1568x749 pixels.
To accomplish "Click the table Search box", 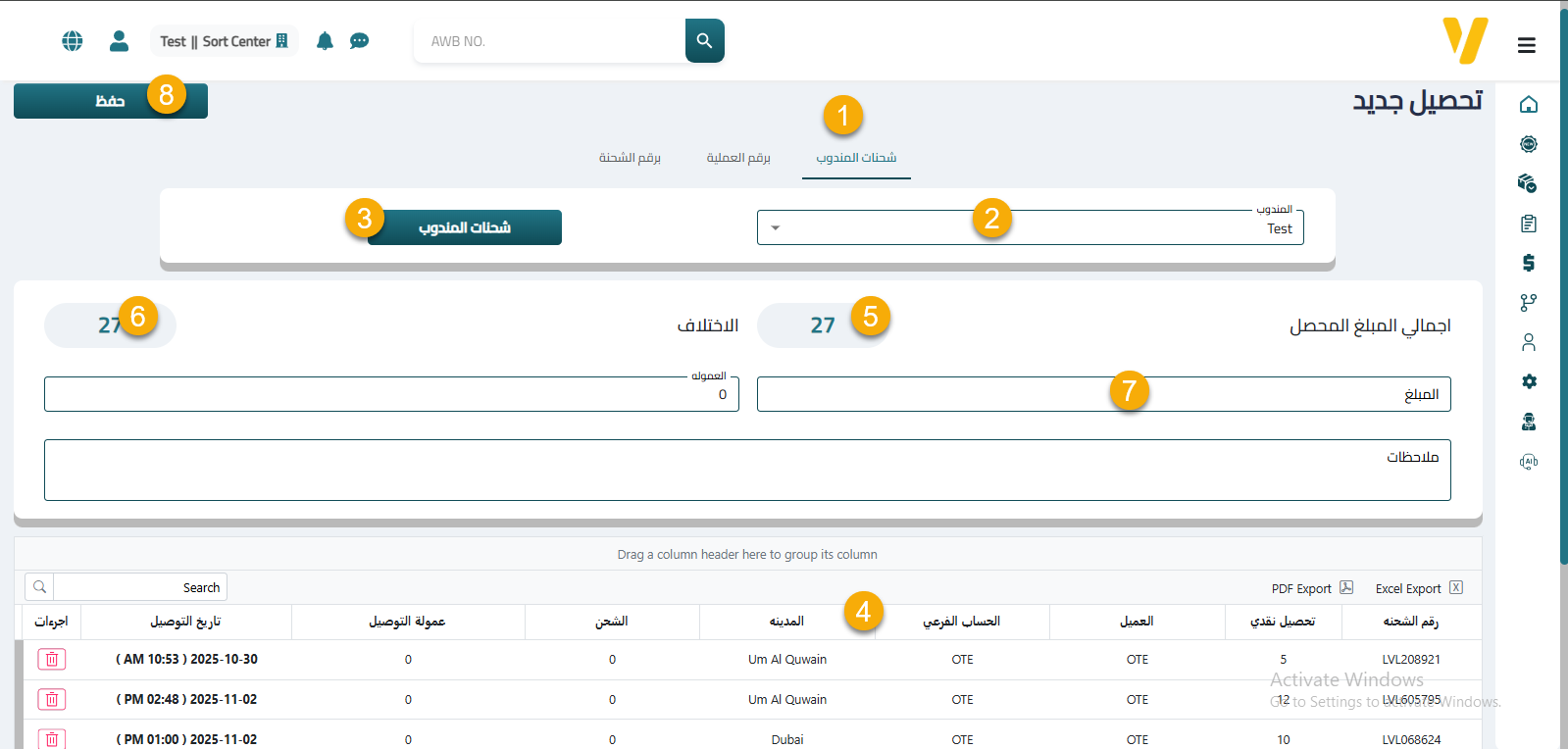I will 139,587.
